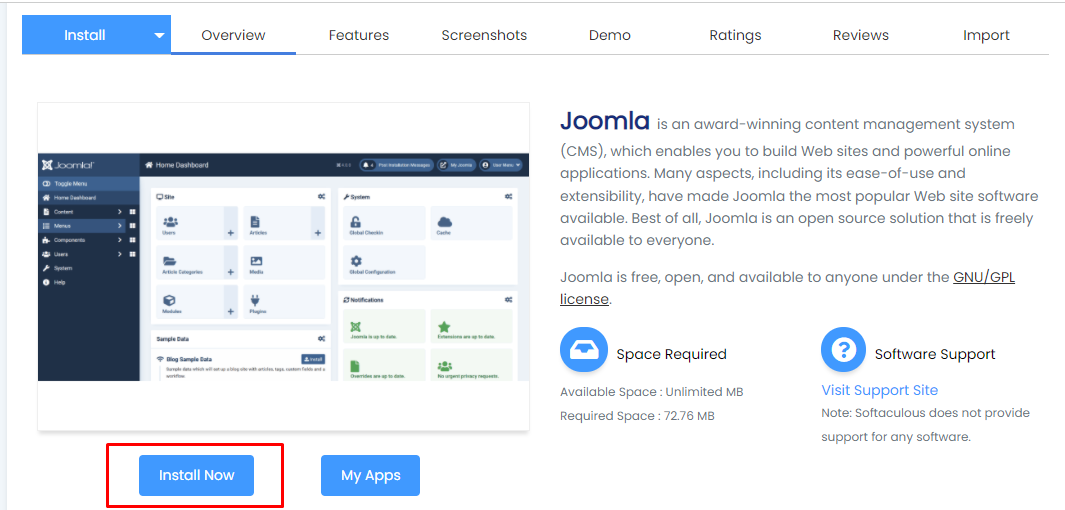
Task: View the Ratings tab
Action: pyautogui.click(x=736, y=35)
